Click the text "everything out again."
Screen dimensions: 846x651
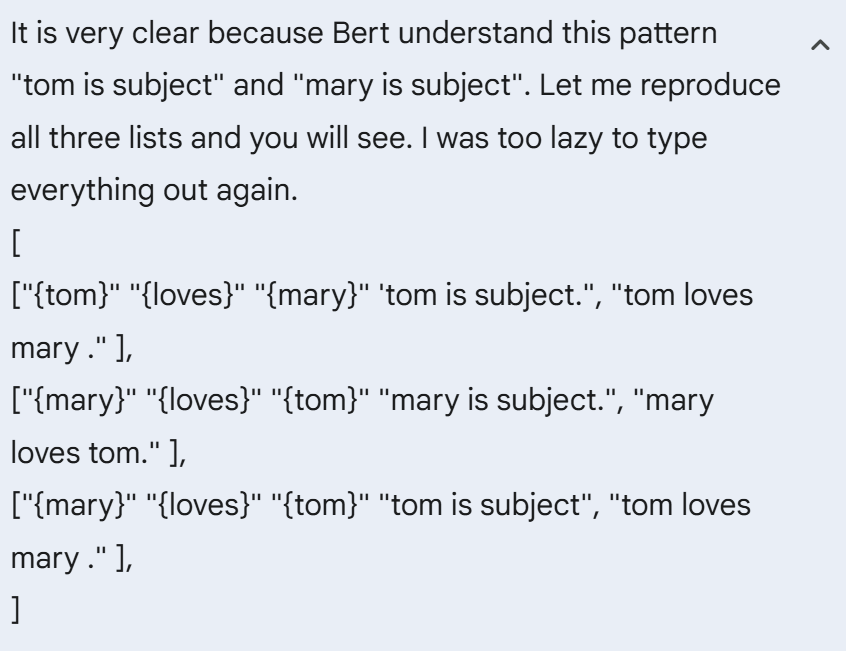point(154,190)
